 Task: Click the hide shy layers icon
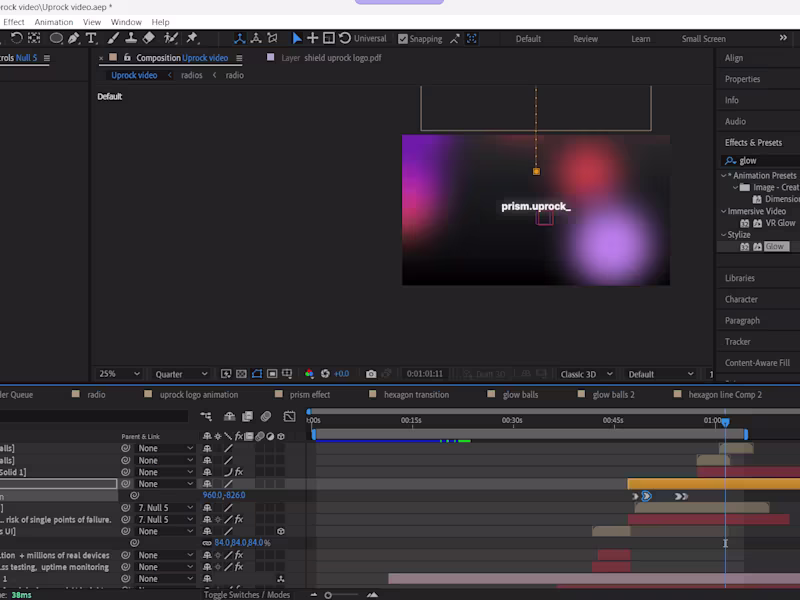[230, 416]
